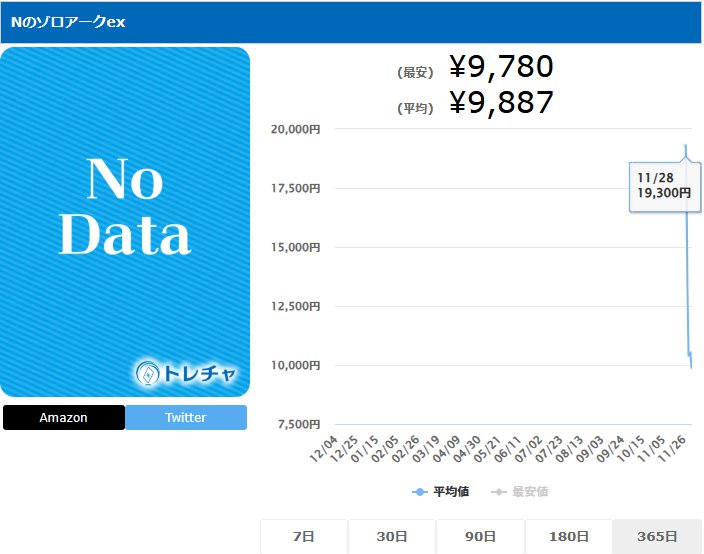Click the No Data card image
Viewport: 704px width, 554px height.
(x=125, y=222)
